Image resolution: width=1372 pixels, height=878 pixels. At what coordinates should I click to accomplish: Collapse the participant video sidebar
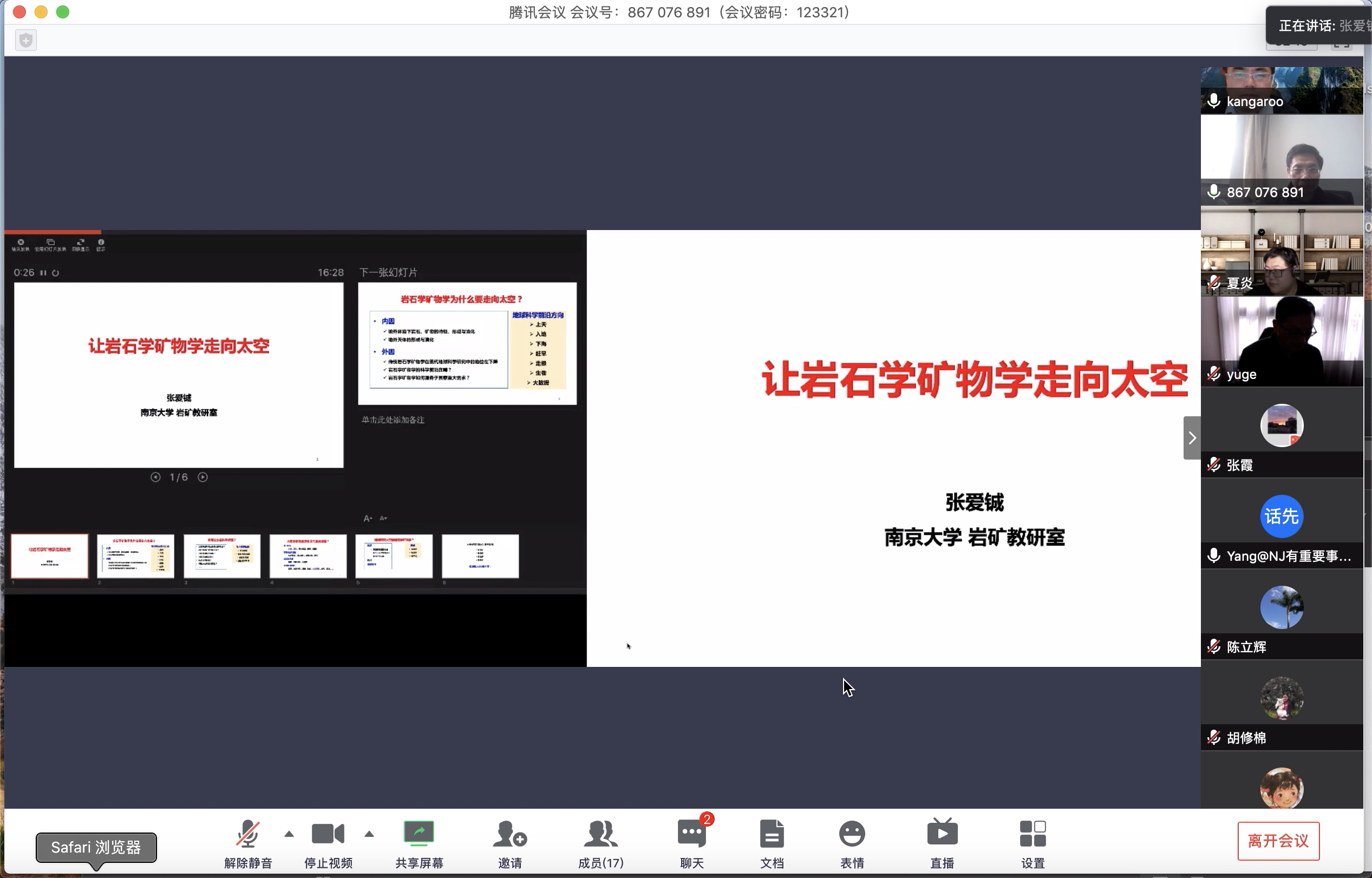1191,438
